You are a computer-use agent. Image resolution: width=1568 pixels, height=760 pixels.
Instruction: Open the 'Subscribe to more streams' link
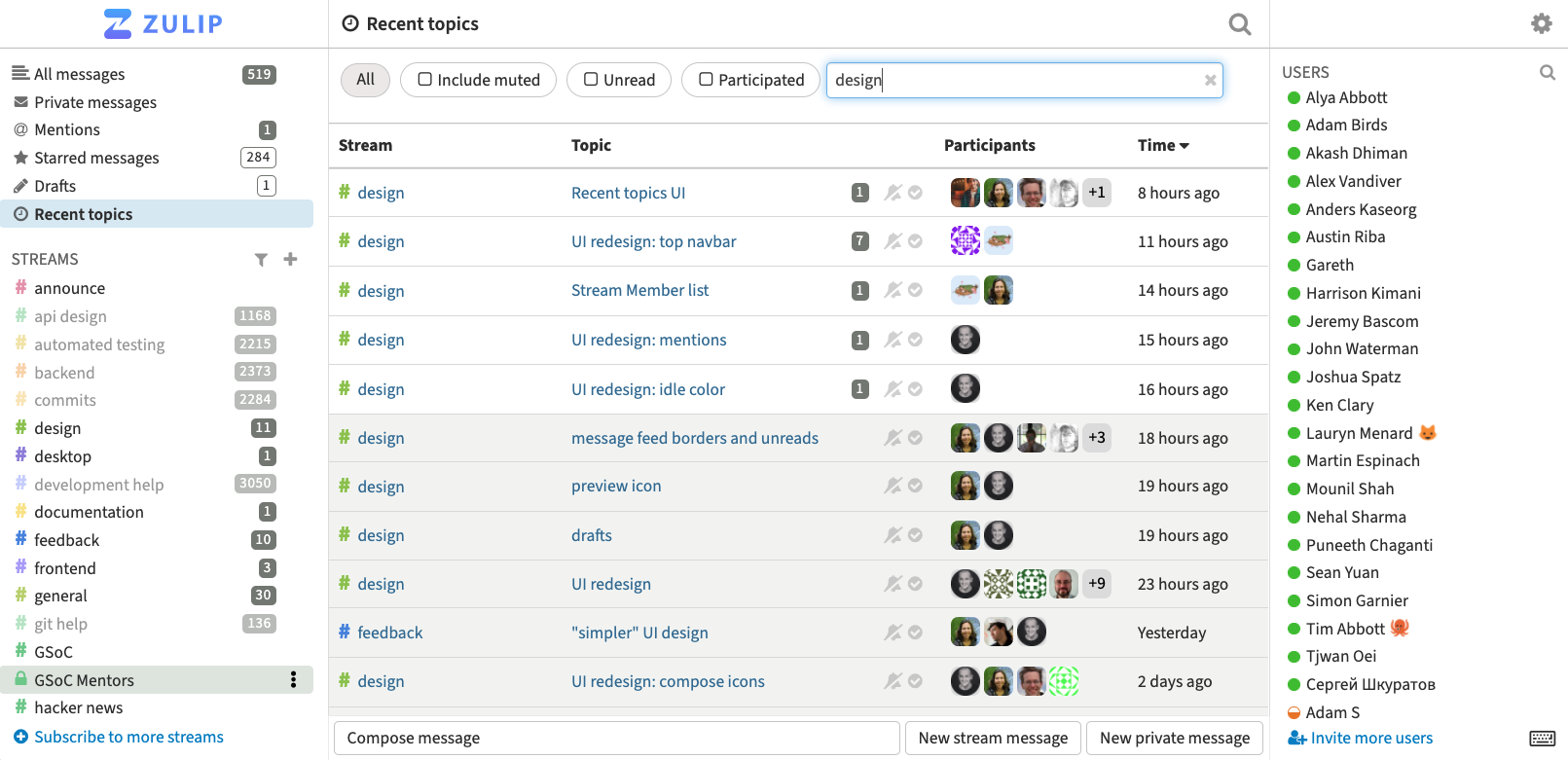128,737
